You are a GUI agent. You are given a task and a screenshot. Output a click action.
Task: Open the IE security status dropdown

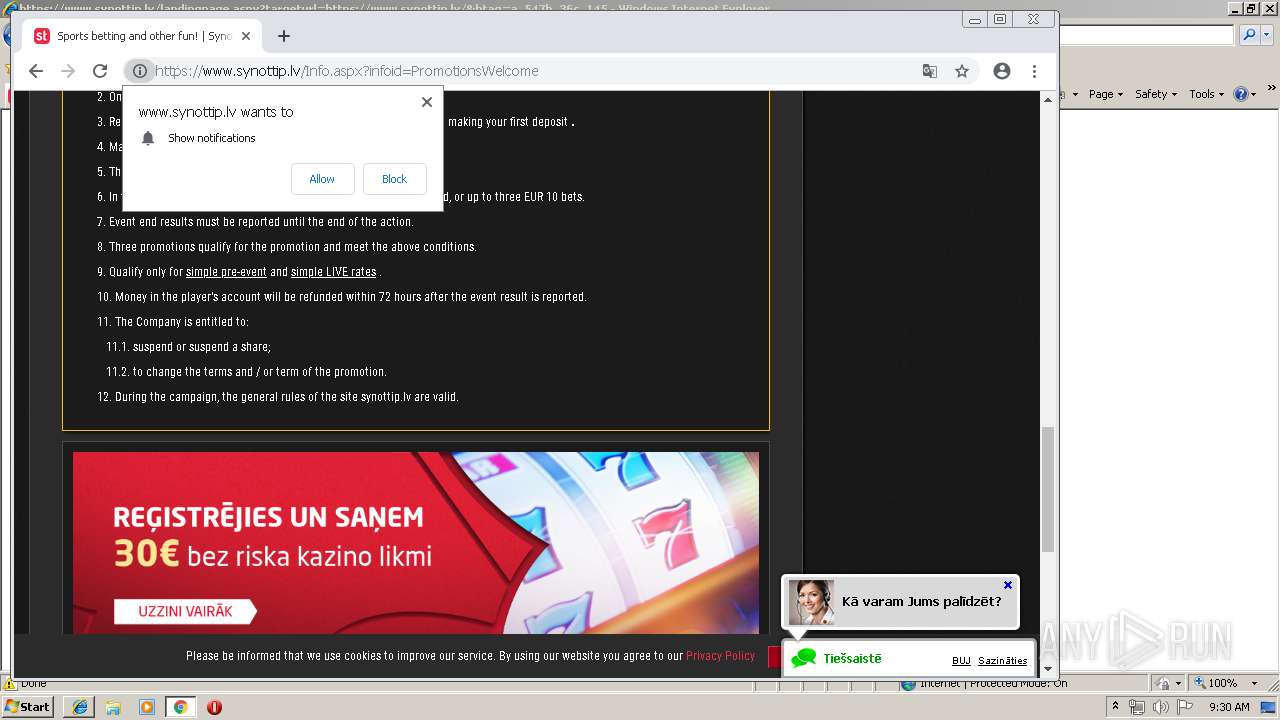1166,683
